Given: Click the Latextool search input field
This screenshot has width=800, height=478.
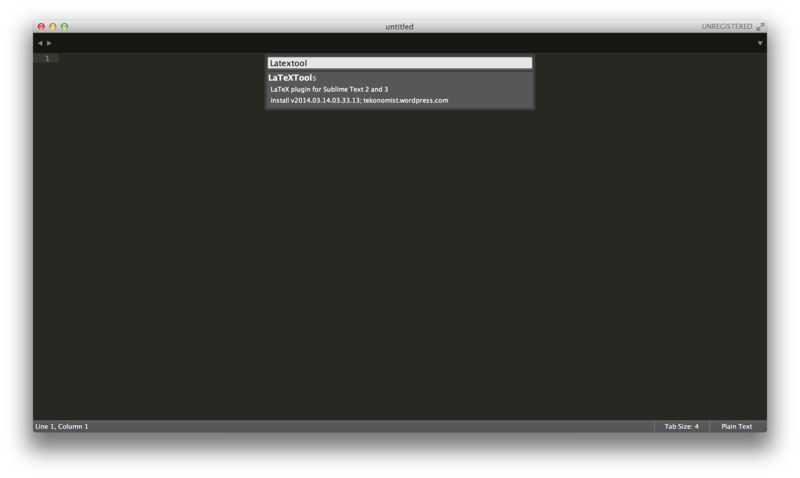Looking at the screenshot, I should (399, 63).
